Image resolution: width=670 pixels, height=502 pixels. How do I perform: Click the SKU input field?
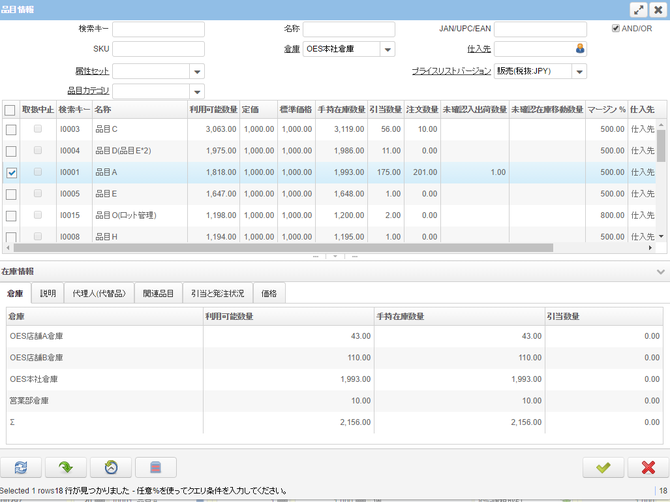[158, 49]
